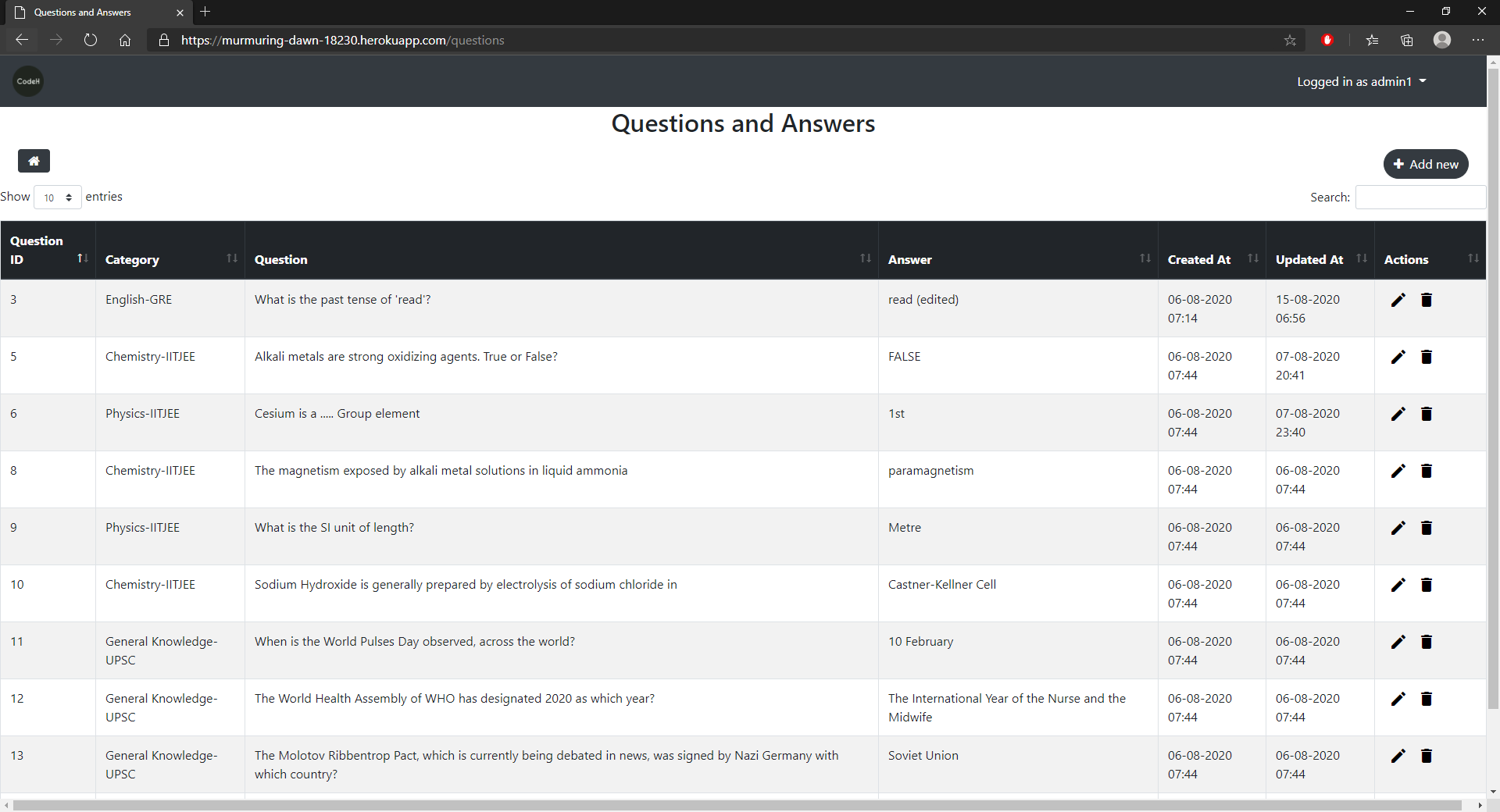Click the Questions and Answers page heading
Viewport: 1500px width, 812px height.
pyautogui.click(x=743, y=123)
